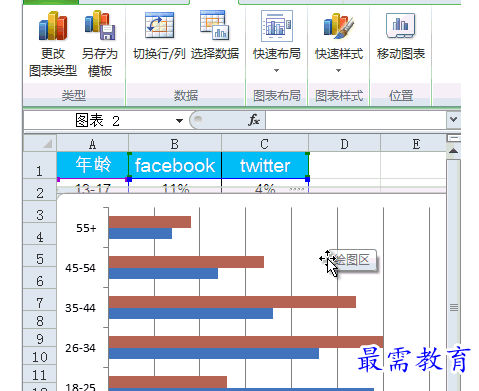Expand the formula bar chevron

pyautogui.click(x=453, y=119)
